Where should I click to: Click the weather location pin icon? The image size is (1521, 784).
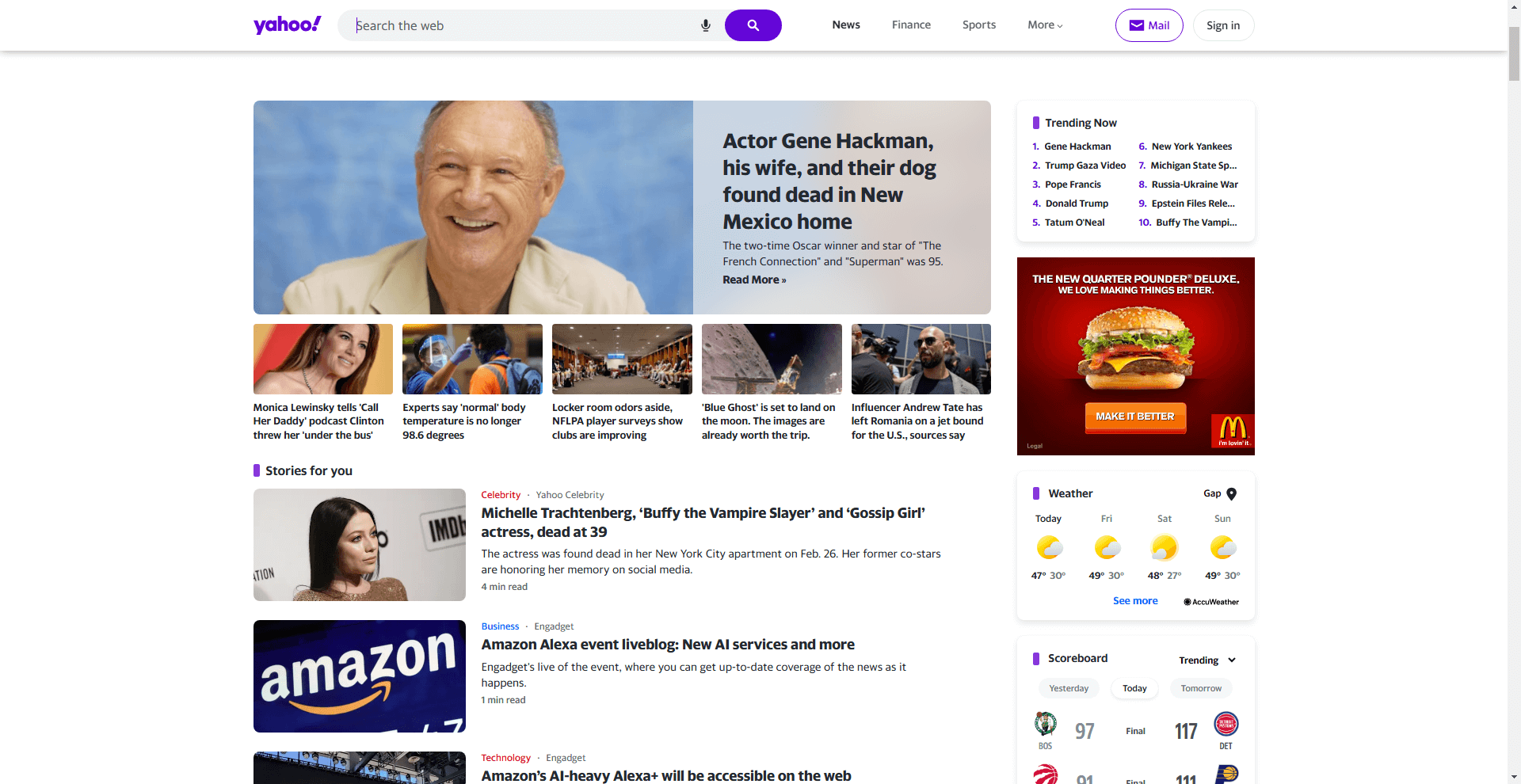click(1231, 493)
